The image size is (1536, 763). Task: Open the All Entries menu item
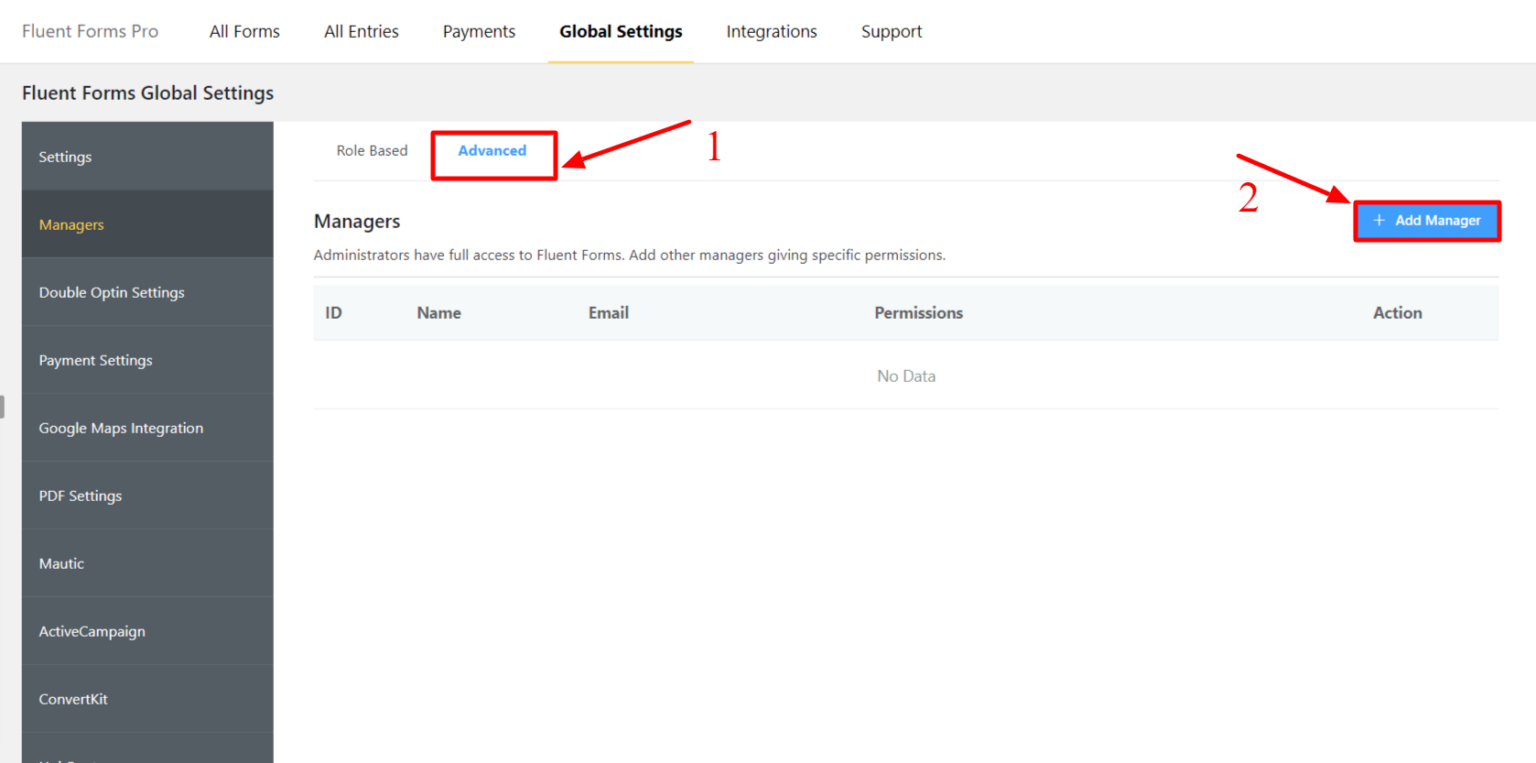click(361, 31)
